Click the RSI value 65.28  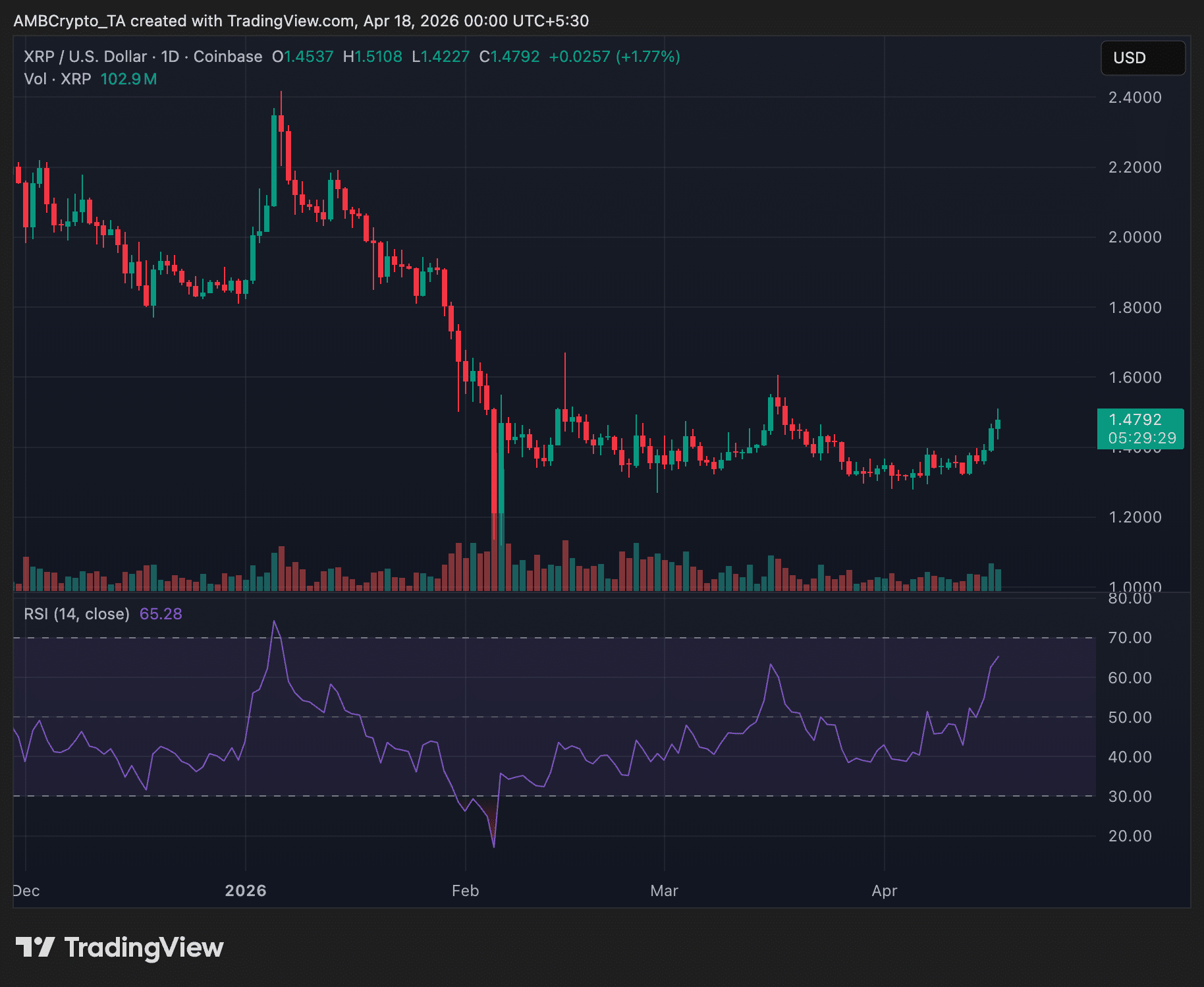pos(160,613)
